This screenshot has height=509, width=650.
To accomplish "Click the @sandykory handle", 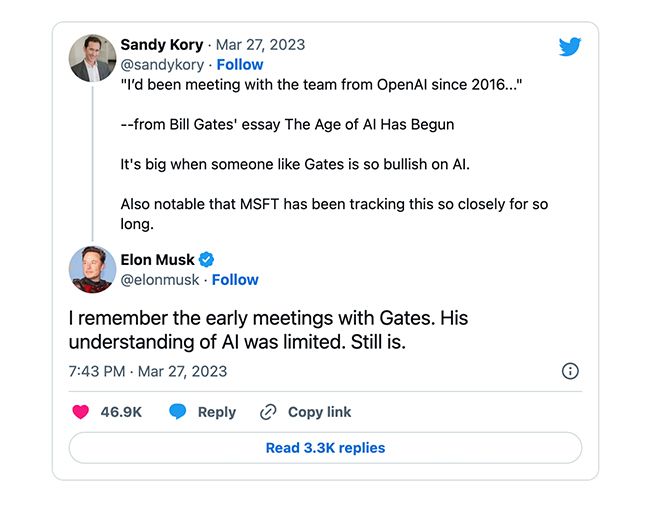I will 162,65.
